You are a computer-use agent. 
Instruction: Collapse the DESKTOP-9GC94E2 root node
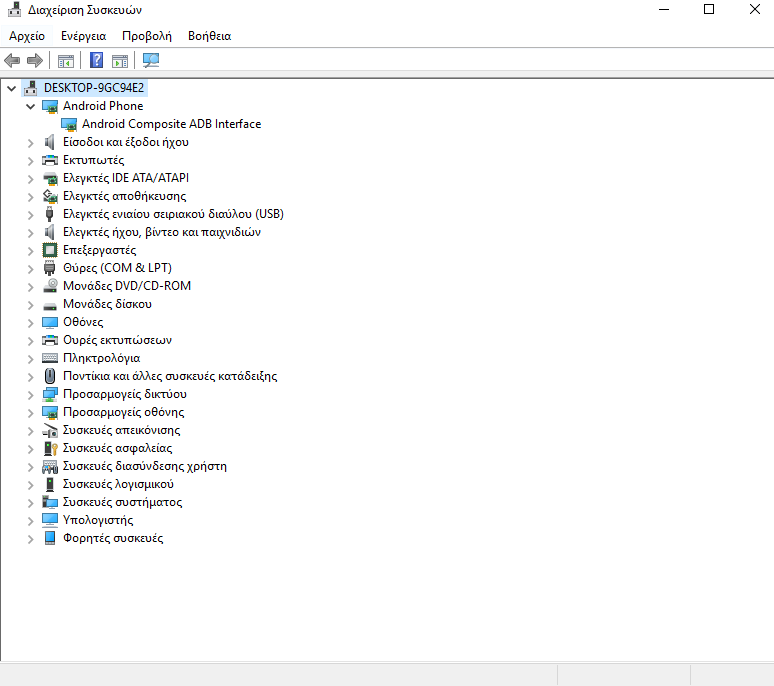point(12,88)
